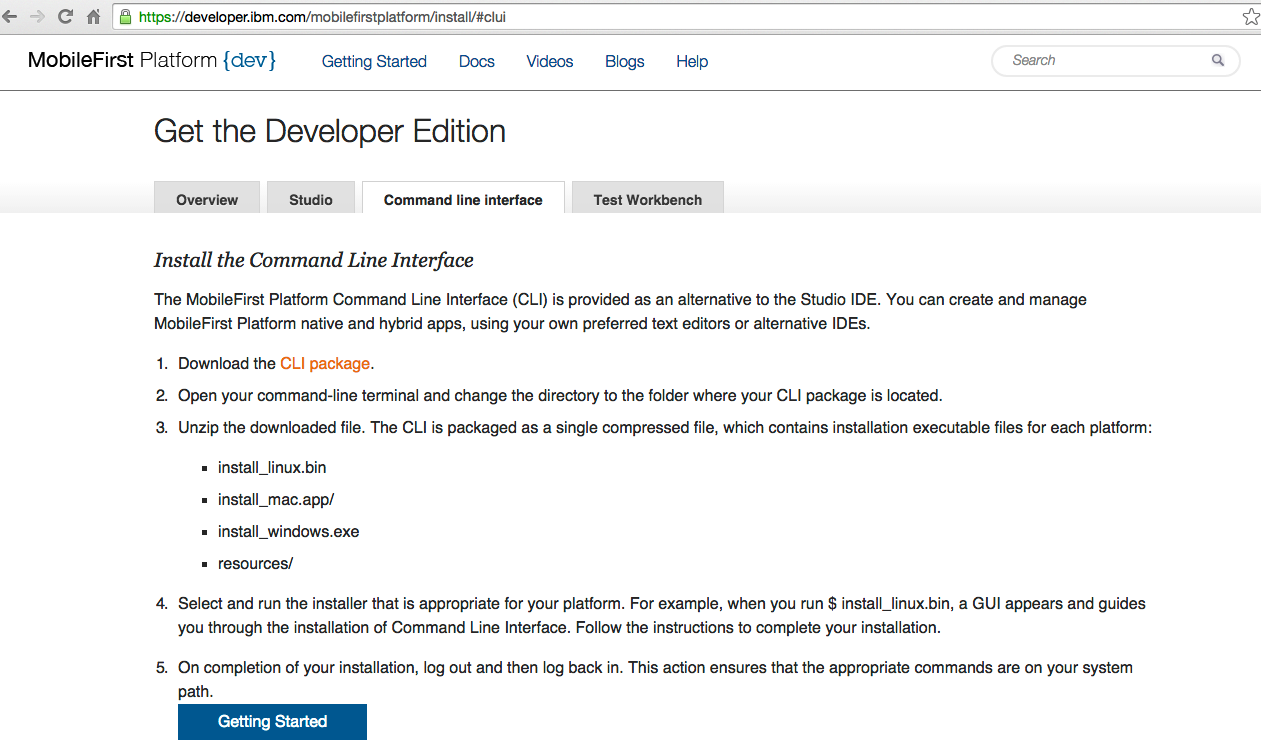Click the 'Install the Command Line Interface' heading

pos(314,260)
